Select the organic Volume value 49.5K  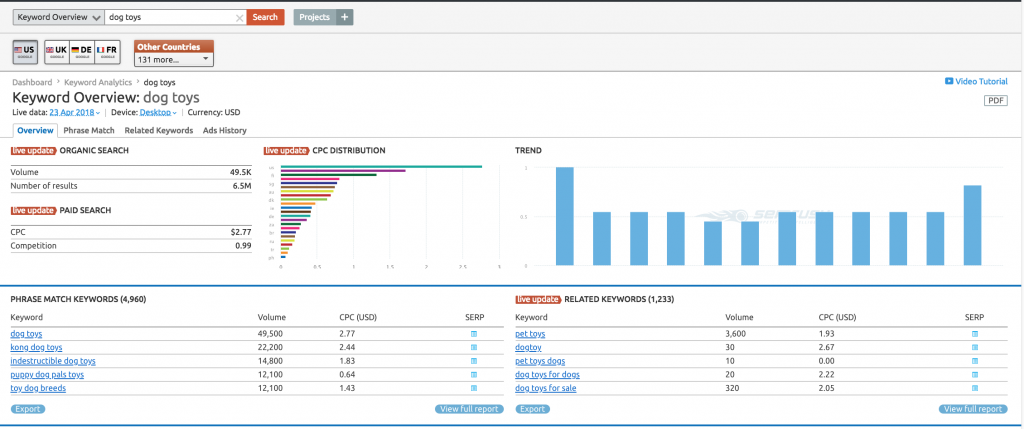point(240,172)
